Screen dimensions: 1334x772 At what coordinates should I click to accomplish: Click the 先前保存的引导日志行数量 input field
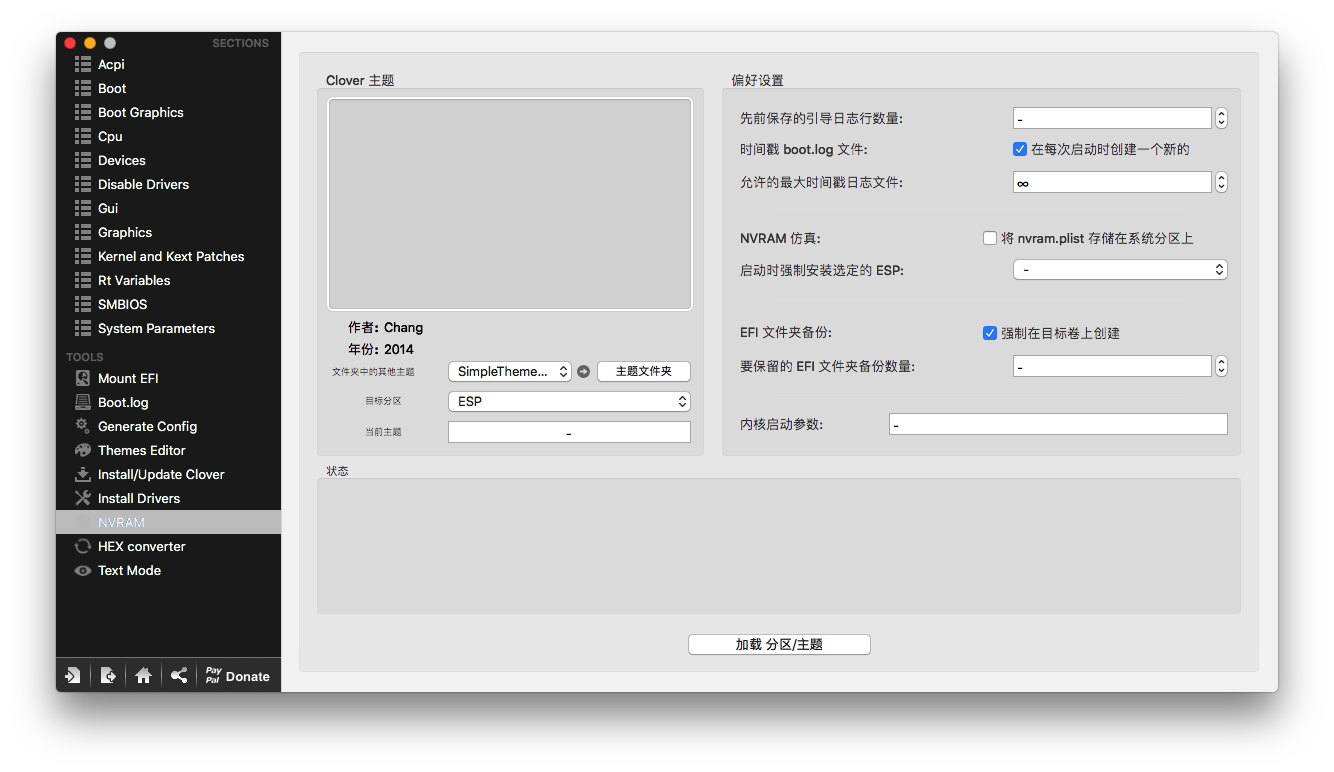tap(1112, 118)
